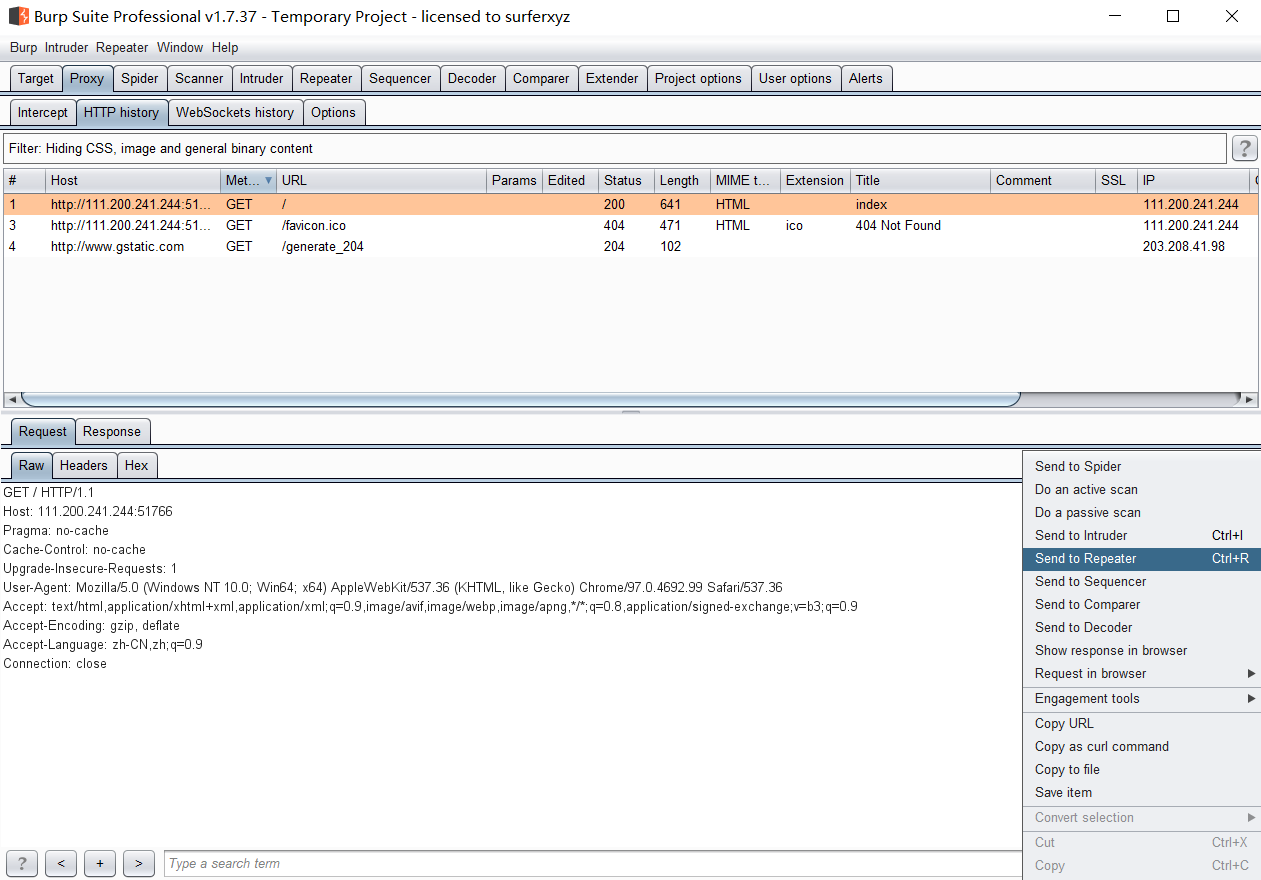The image size is (1261, 880).
Task: Open the Project options tab
Action: pyautogui.click(x=698, y=79)
